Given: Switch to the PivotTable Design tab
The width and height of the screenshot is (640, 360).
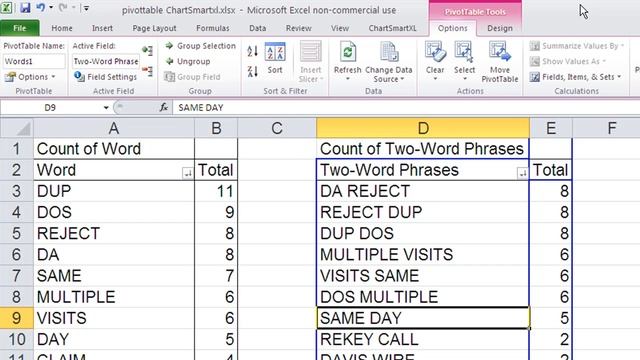Looking at the screenshot, I should pos(500,28).
